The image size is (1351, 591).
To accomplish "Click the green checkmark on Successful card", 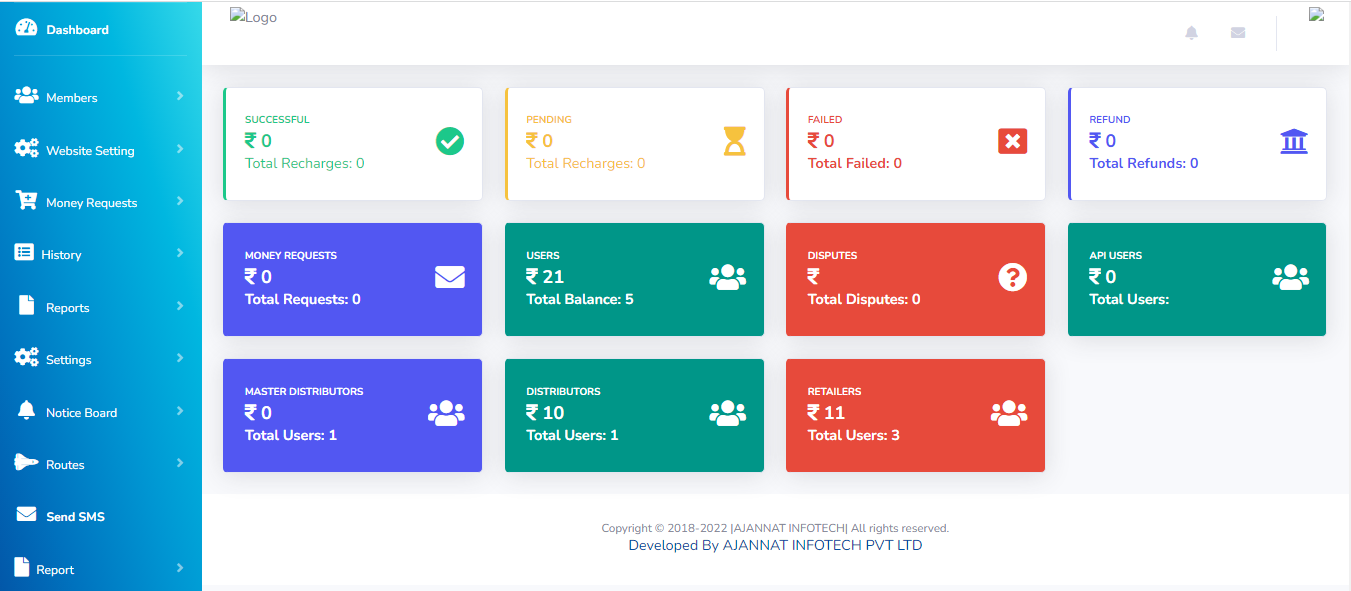I will tap(450, 142).
